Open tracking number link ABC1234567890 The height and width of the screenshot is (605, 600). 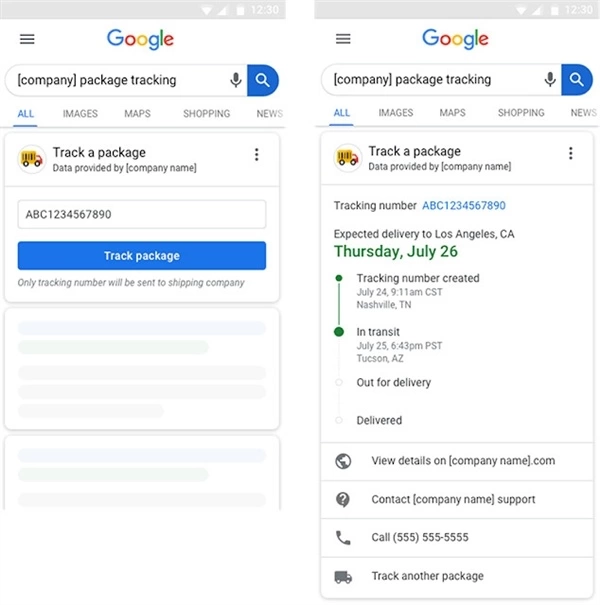463,206
